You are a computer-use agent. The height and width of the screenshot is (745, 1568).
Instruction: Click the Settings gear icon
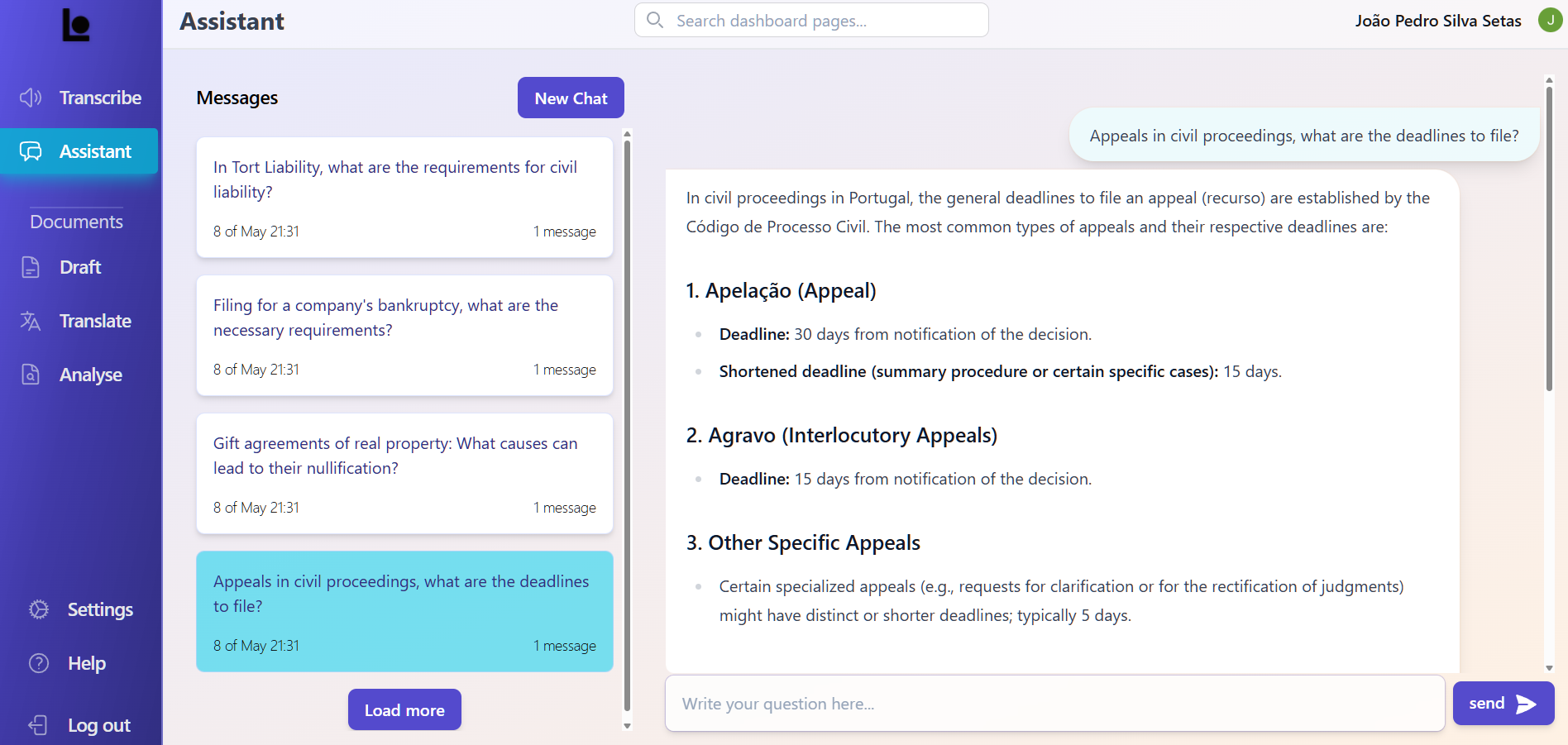pos(39,609)
